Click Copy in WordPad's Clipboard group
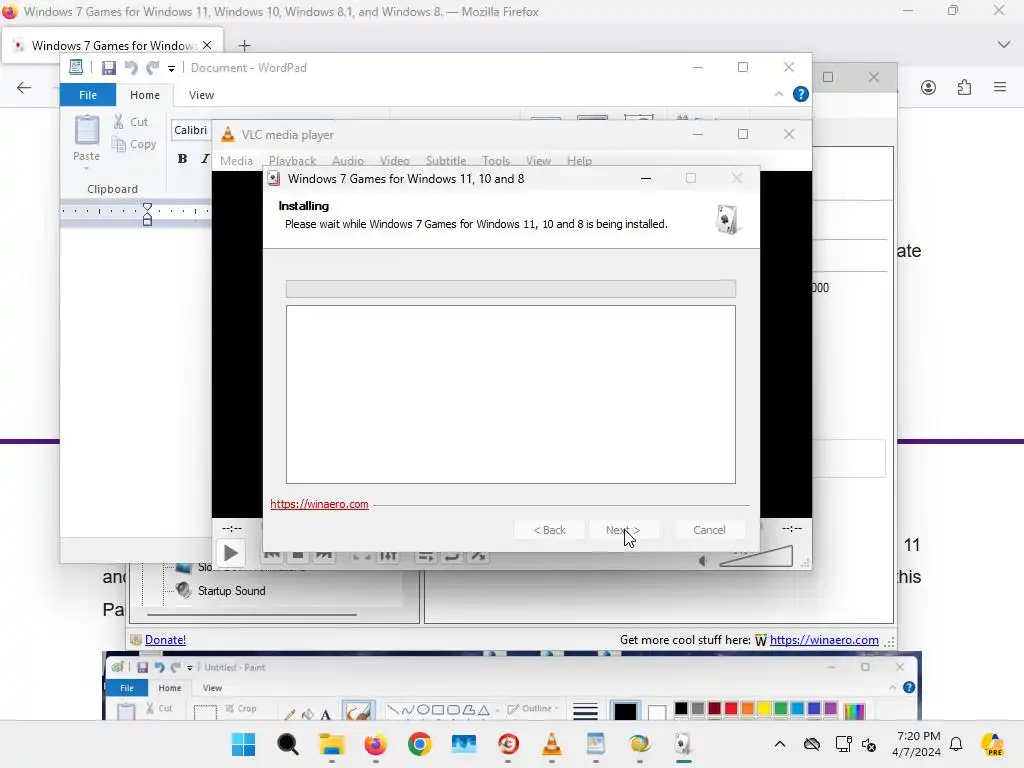This screenshot has width=1024, height=768. tap(135, 144)
